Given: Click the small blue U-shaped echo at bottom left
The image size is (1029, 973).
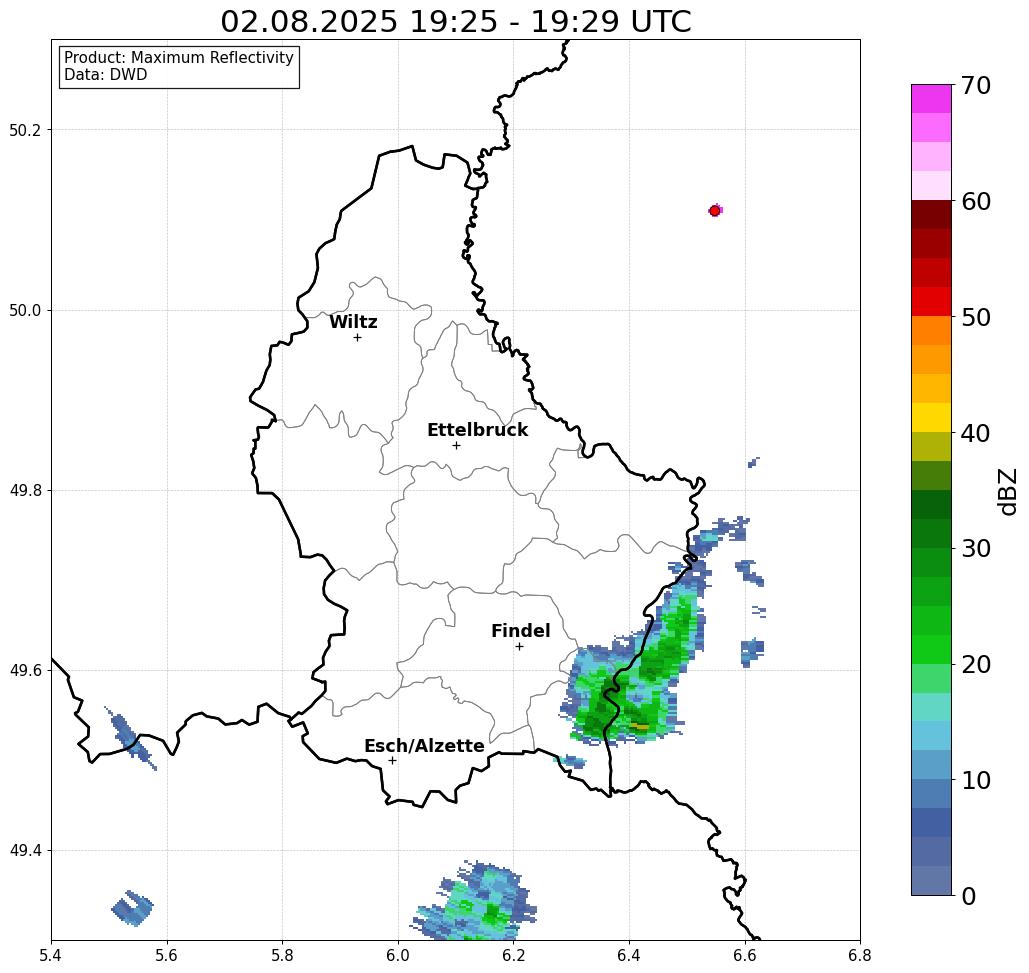Looking at the screenshot, I should pyautogui.click(x=132, y=908).
